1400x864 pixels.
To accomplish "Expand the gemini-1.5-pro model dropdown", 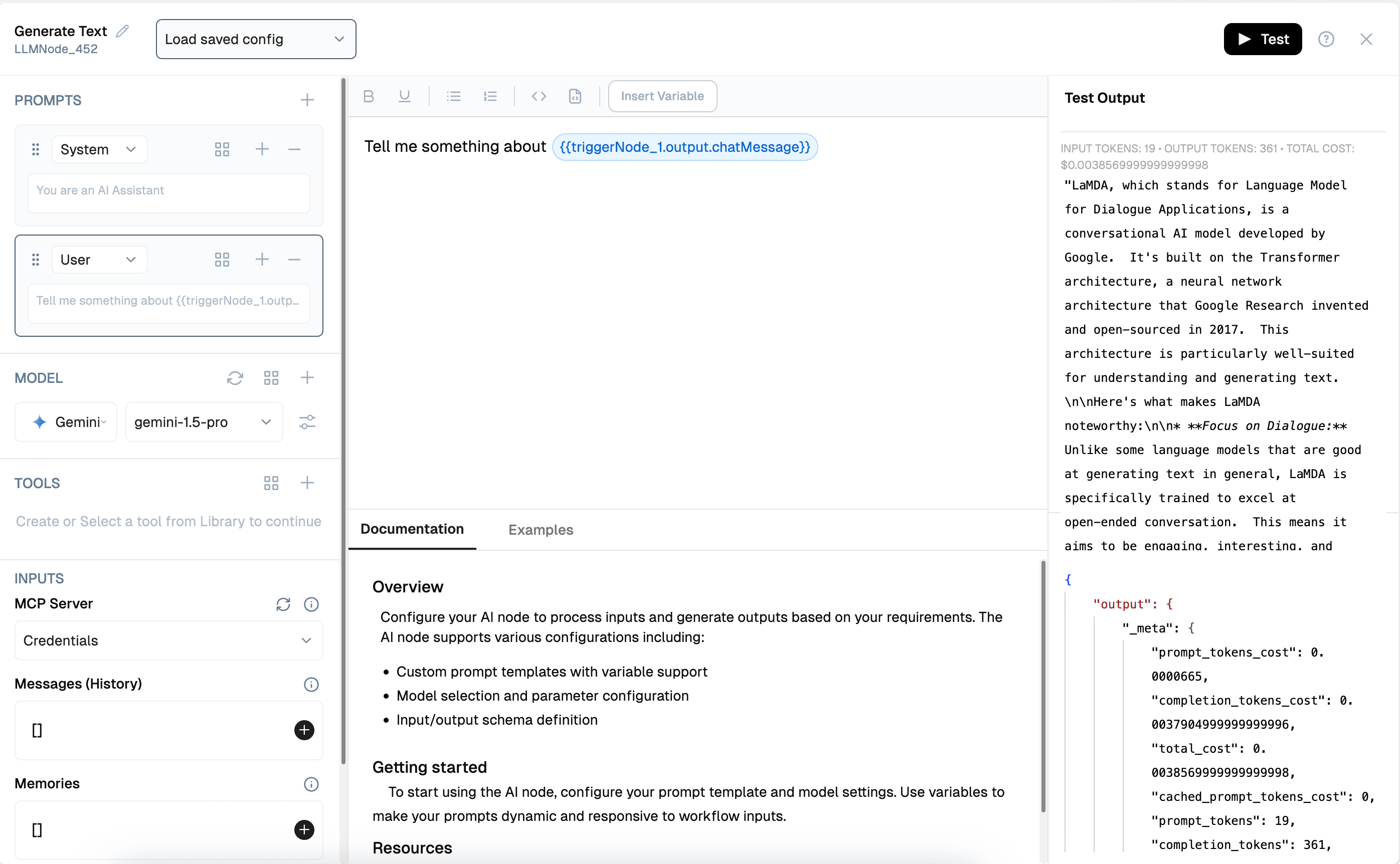I will 204,422.
